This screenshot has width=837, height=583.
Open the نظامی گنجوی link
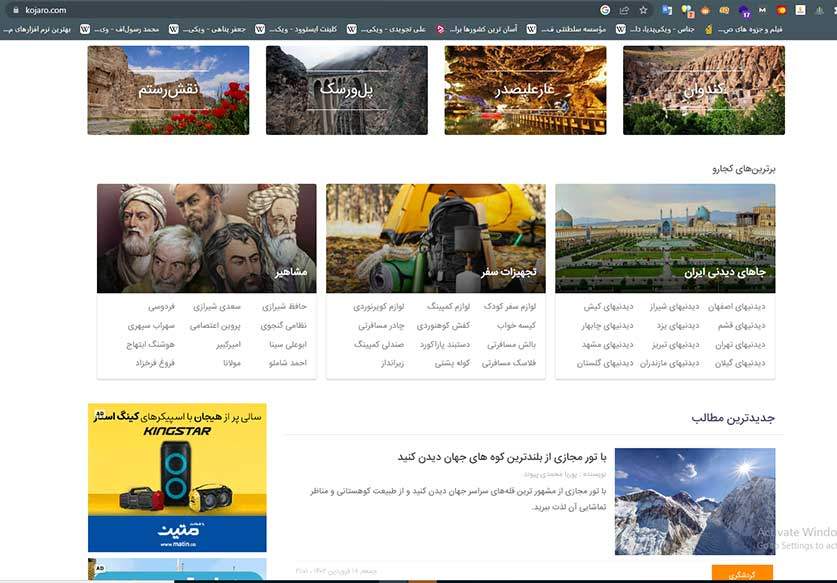283,325
